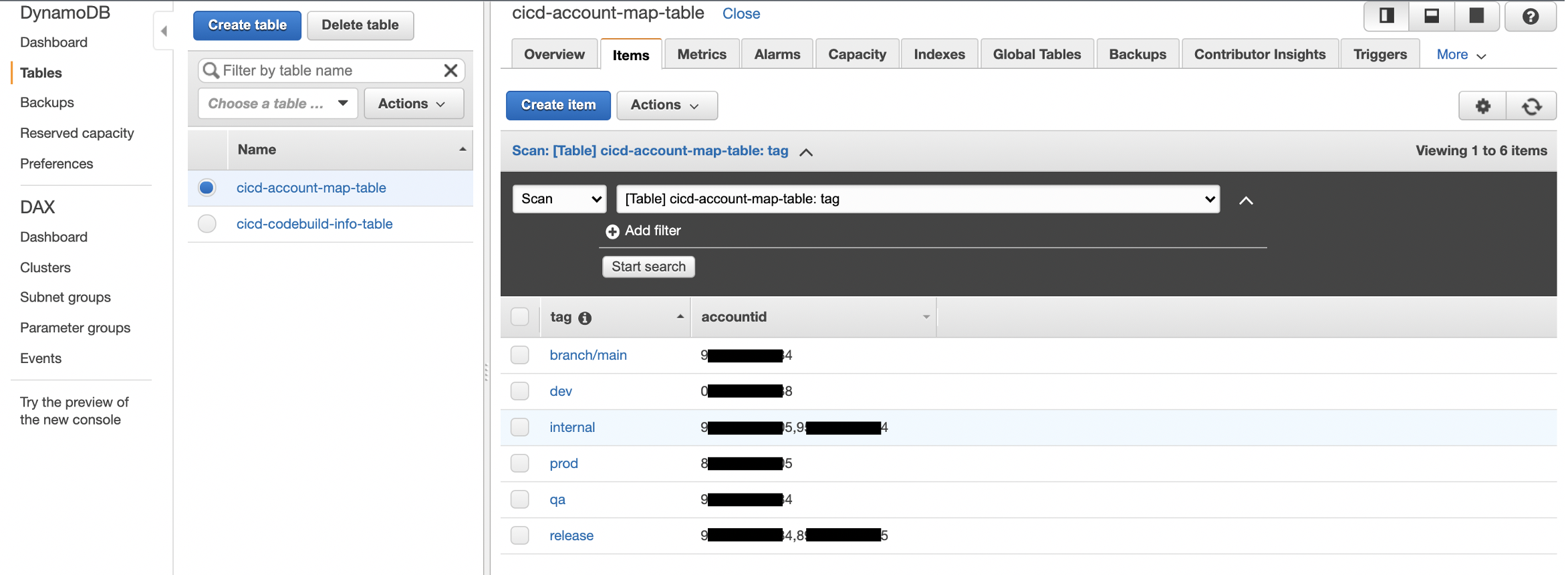Switch to the Alarms tab

tap(777, 54)
